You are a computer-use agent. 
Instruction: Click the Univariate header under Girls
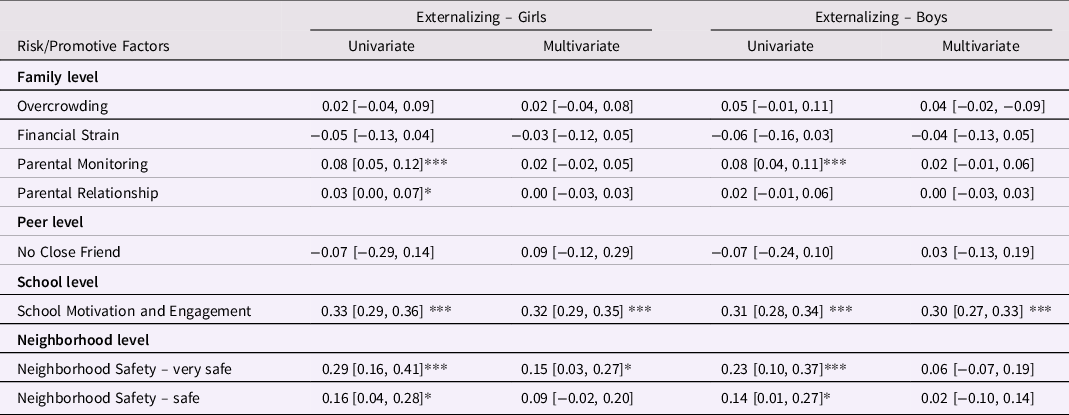(x=381, y=46)
